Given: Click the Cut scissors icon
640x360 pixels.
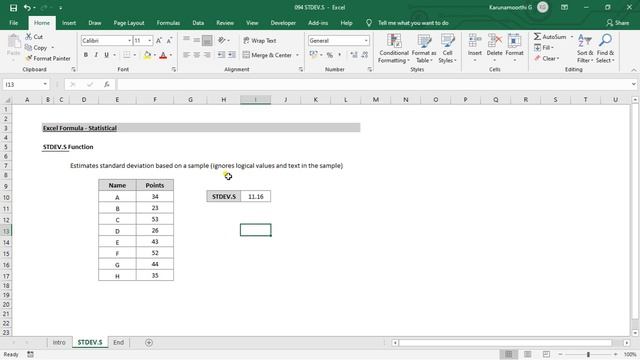Looking at the screenshot, I should point(29,36).
